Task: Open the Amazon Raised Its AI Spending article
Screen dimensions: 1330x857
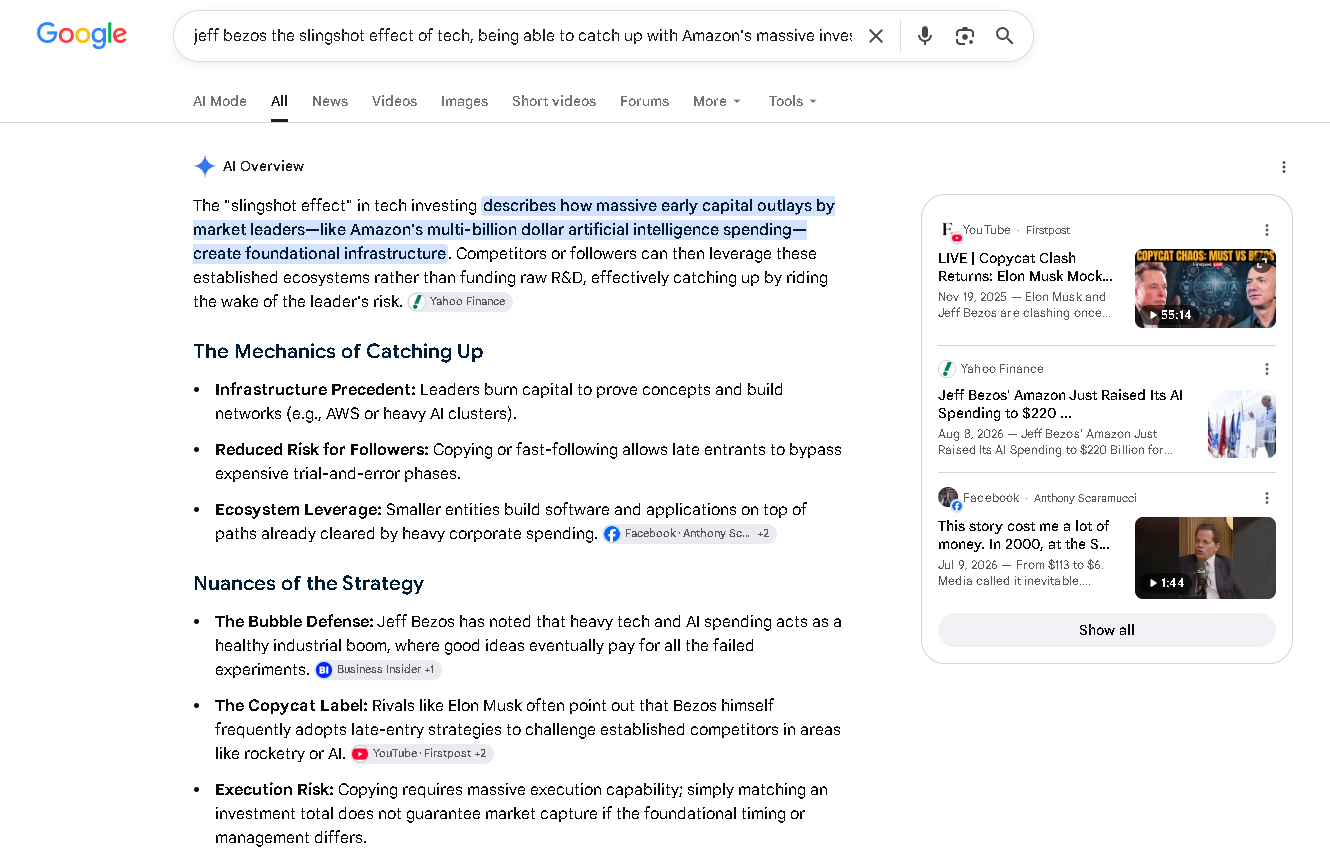Action: pos(1061,404)
